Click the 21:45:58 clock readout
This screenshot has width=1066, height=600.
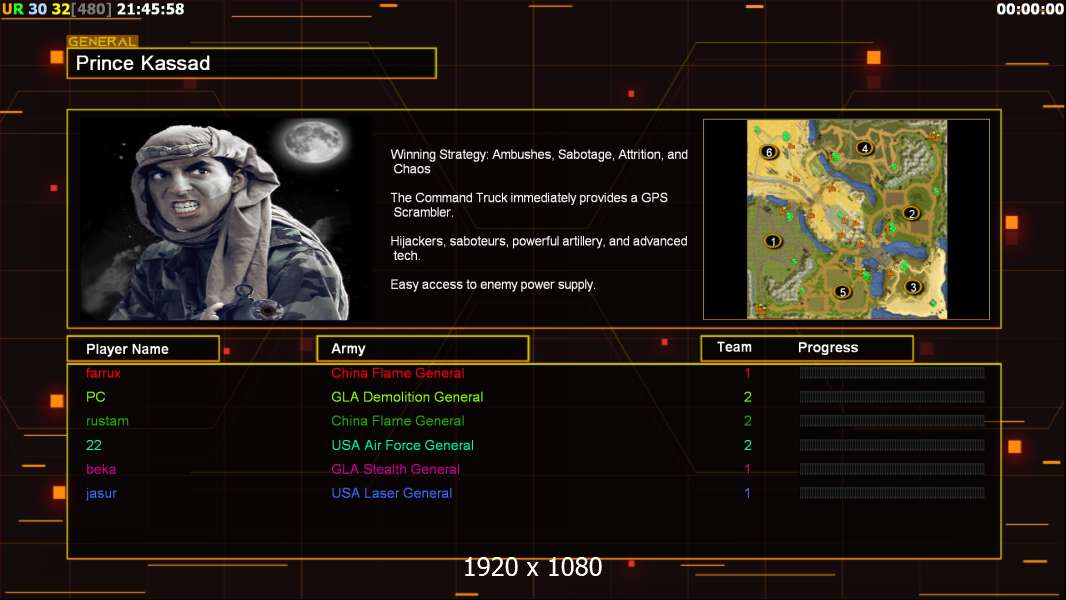[150, 10]
